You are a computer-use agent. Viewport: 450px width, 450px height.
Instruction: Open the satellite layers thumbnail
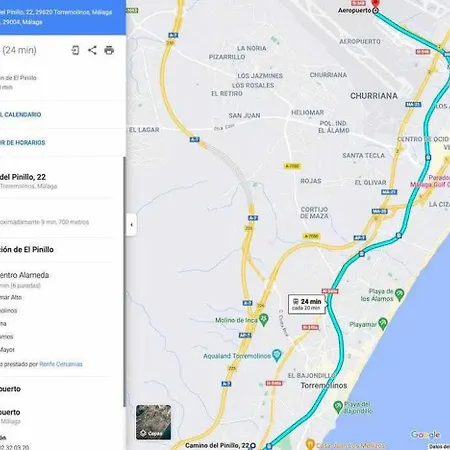(x=154, y=422)
